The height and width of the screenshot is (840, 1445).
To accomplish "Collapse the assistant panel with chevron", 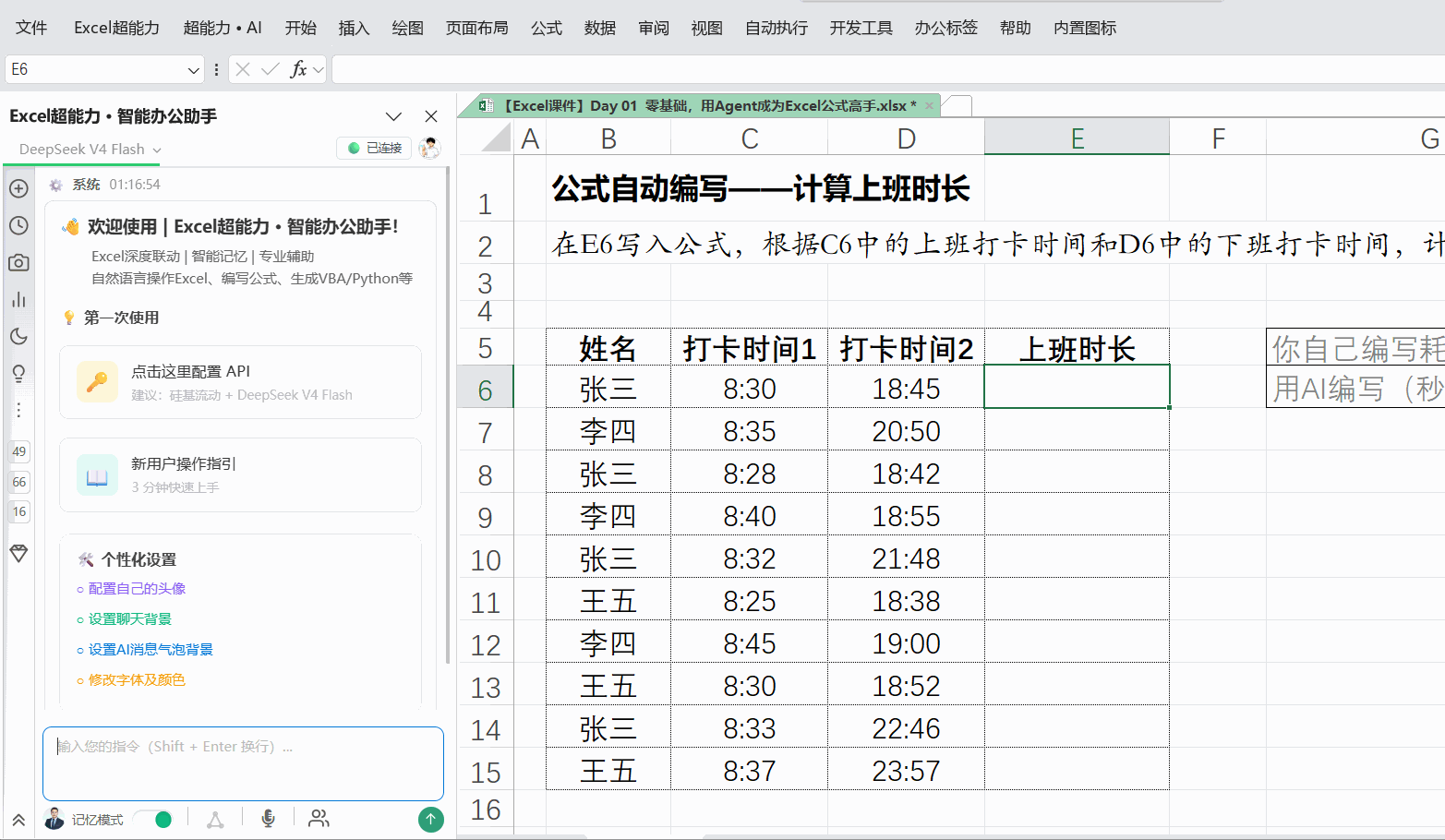I will 394,116.
